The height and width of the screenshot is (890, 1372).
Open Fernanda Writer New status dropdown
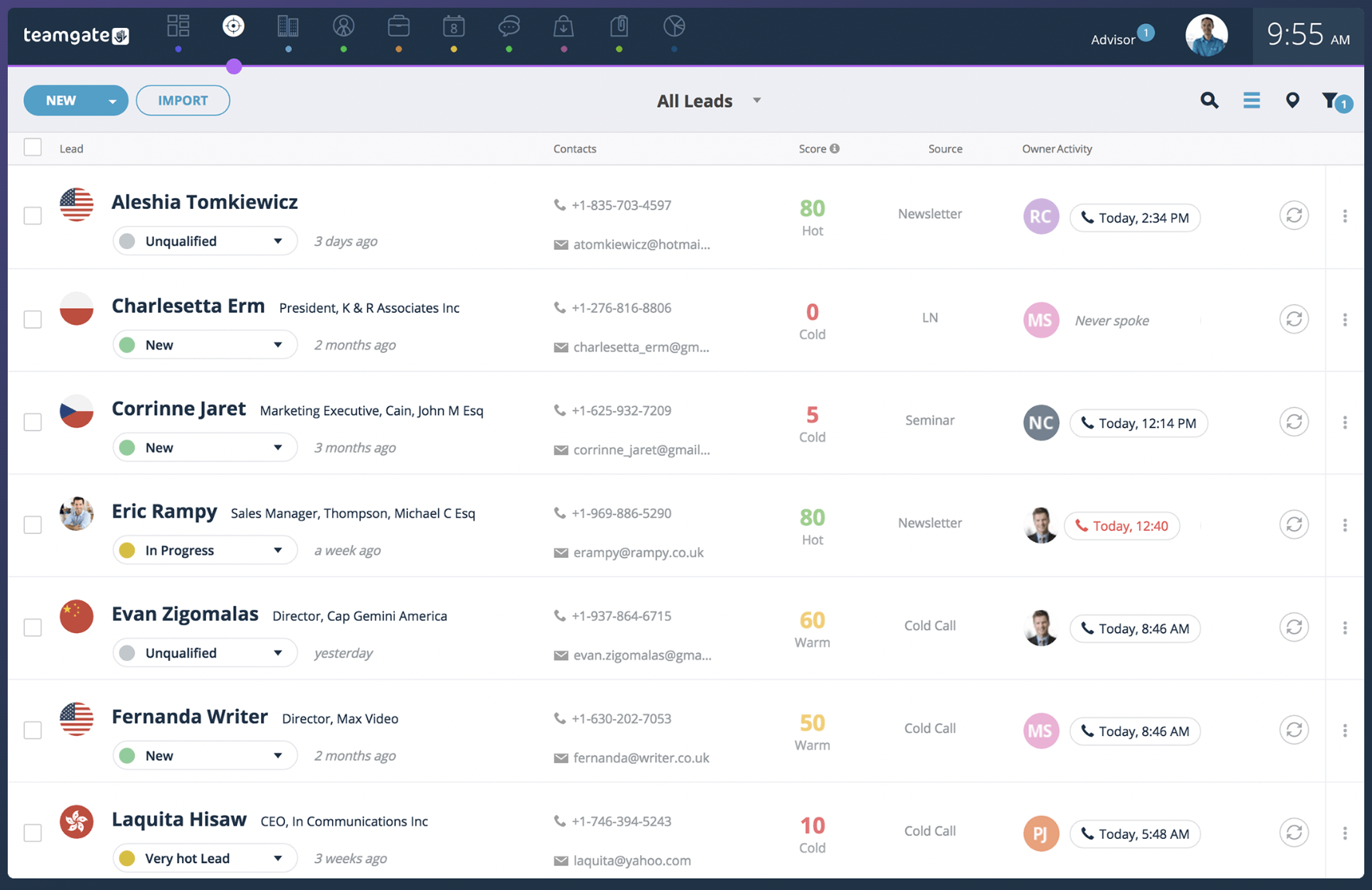tap(205, 755)
